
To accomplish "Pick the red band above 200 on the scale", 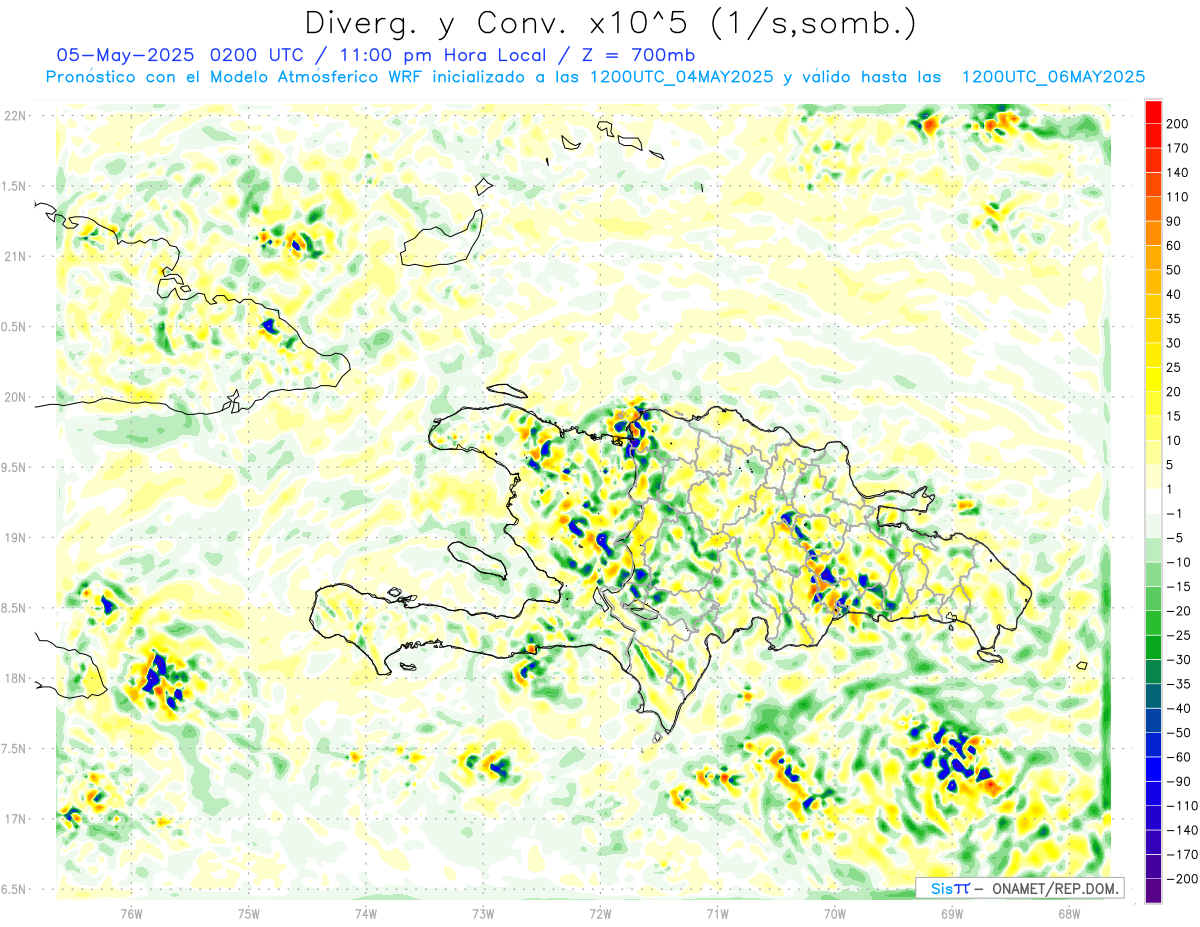I will (1153, 111).
